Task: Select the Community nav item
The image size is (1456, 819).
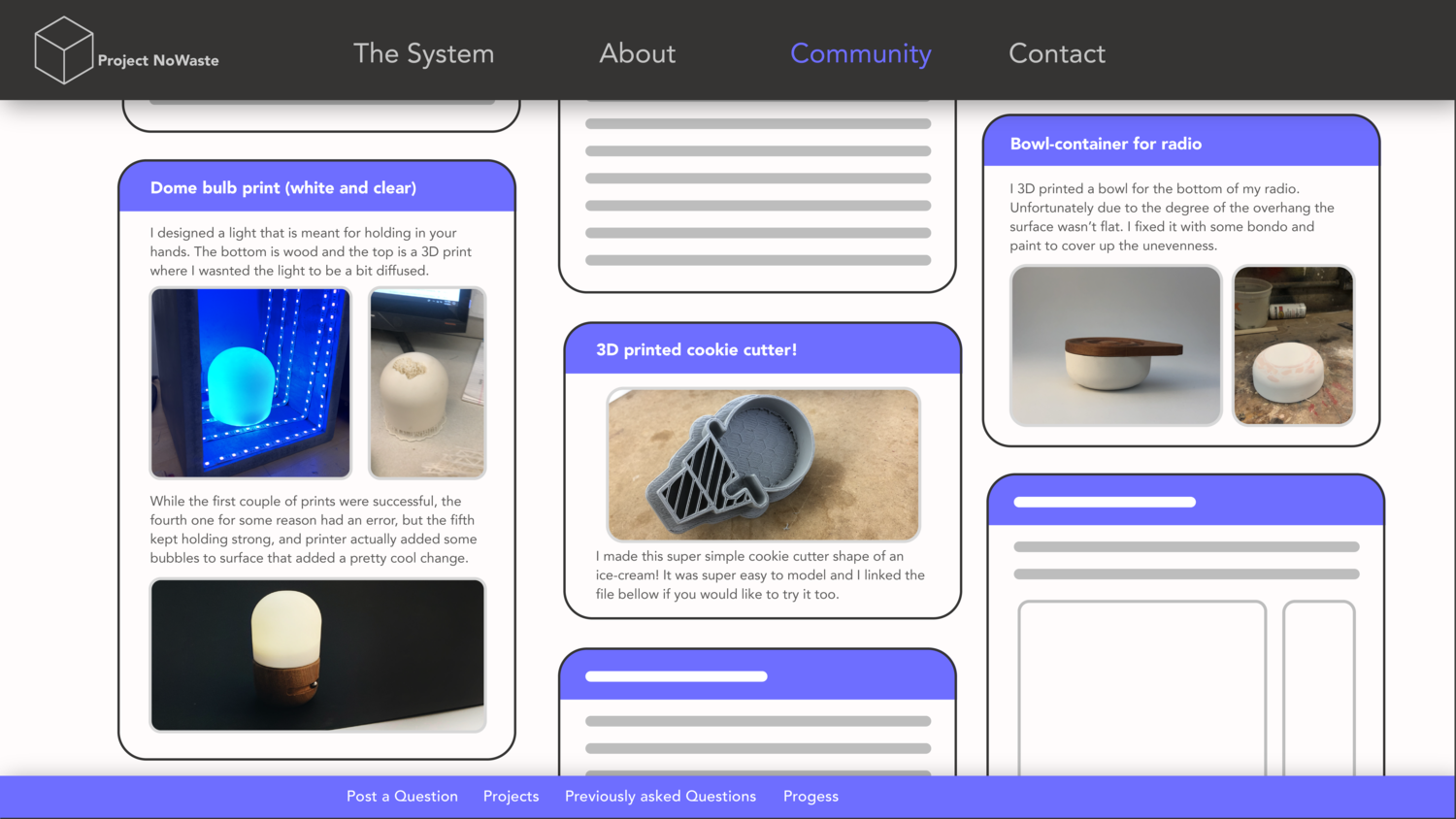Action: (x=860, y=53)
